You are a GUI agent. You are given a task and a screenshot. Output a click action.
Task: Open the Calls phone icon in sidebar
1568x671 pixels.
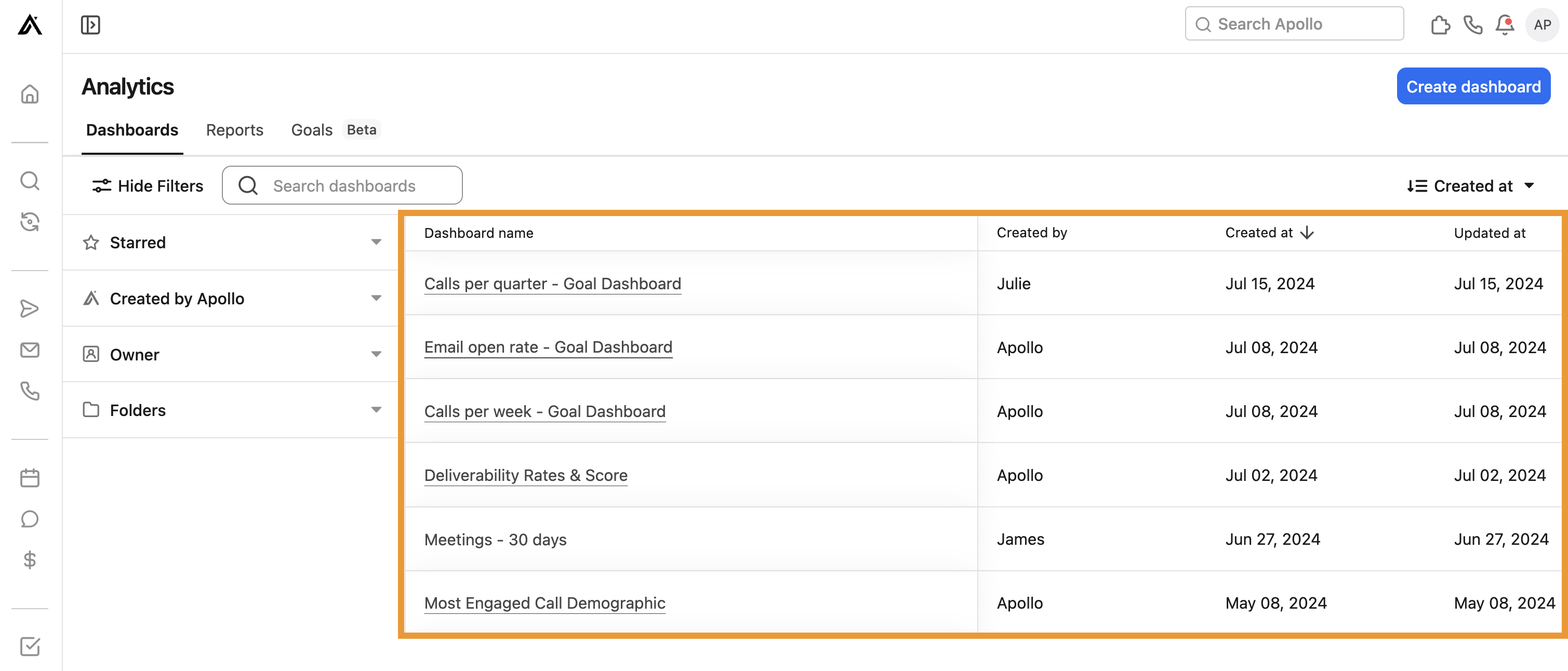(30, 391)
